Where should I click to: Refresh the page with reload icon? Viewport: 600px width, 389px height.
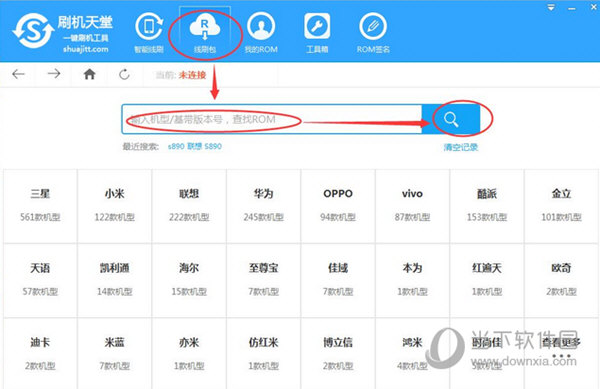pos(124,74)
